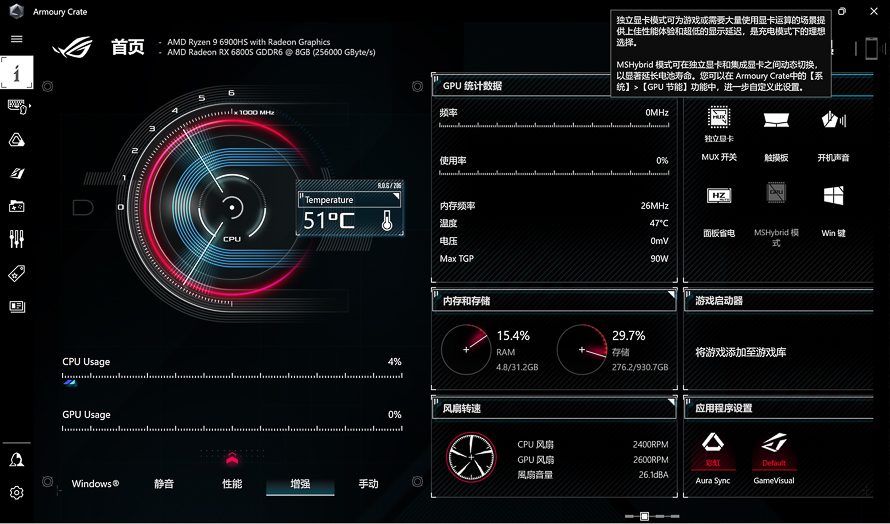This screenshot has width=890, height=524.
Task: Expand the 风扇转速 panel corner arrow
Action: click(x=671, y=402)
